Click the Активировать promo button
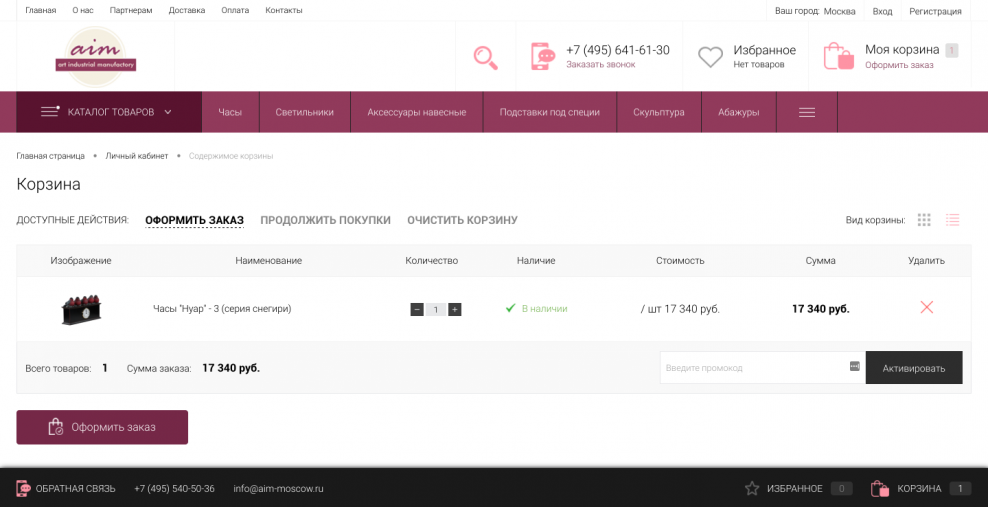The height and width of the screenshot is (507, 988). (913, 368)
